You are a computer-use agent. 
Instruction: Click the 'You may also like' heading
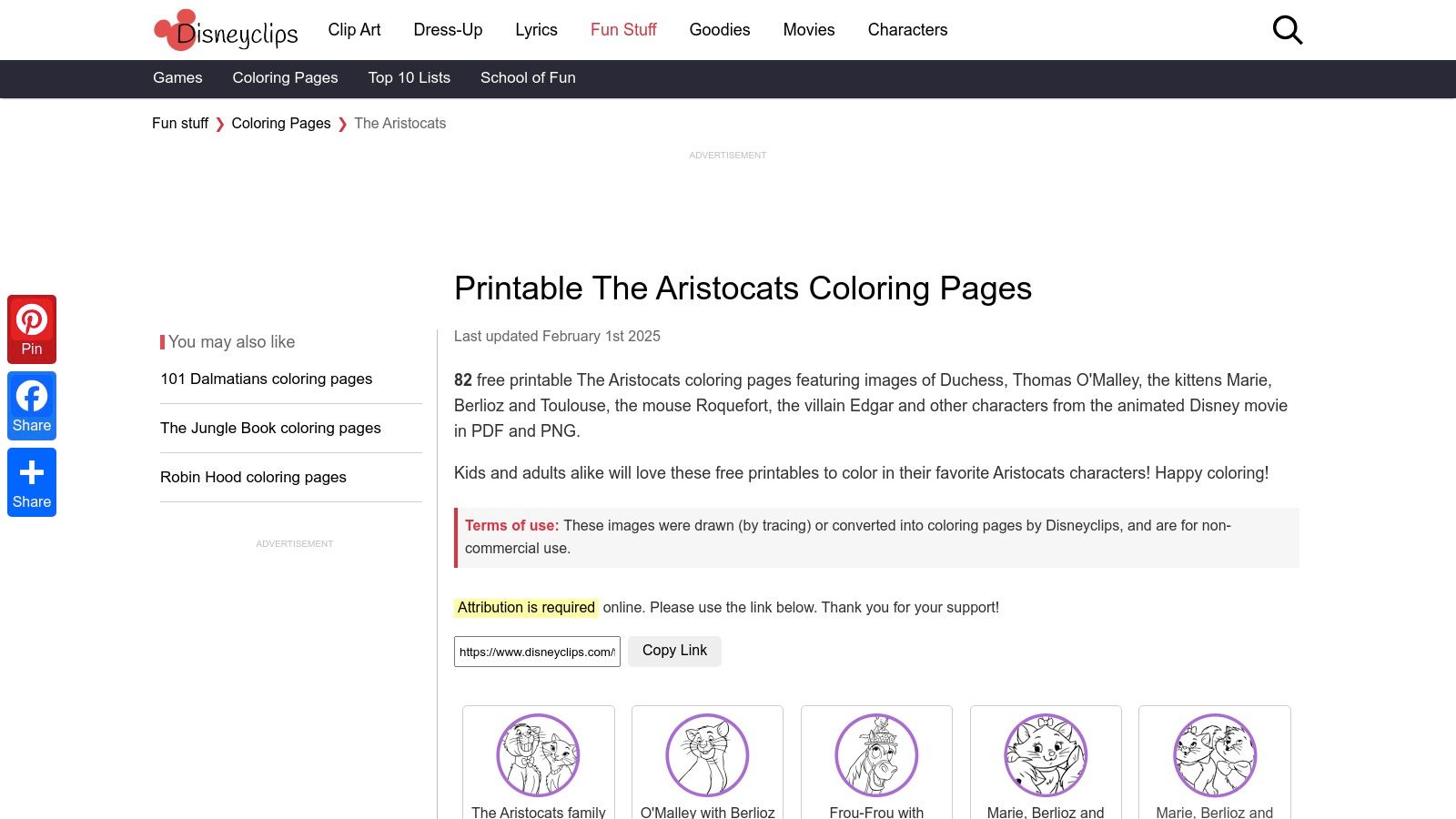coord(231,342)
